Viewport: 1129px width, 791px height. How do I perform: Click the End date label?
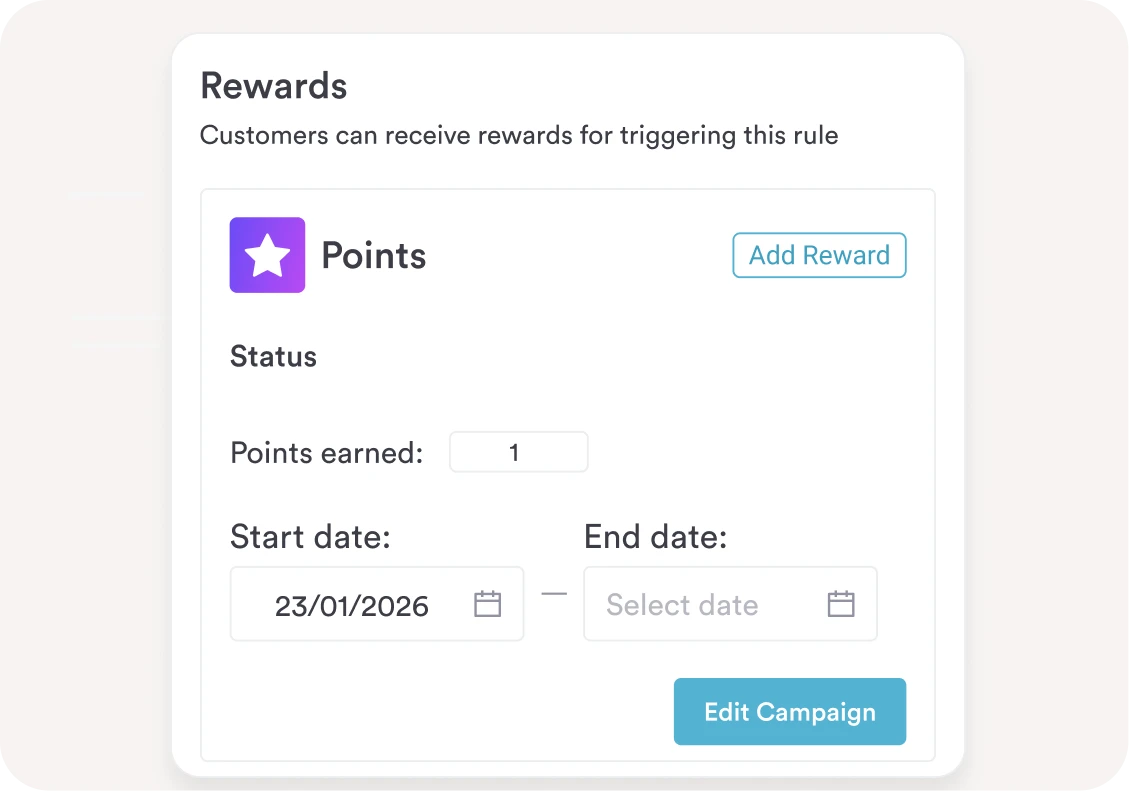coord(655,537)
